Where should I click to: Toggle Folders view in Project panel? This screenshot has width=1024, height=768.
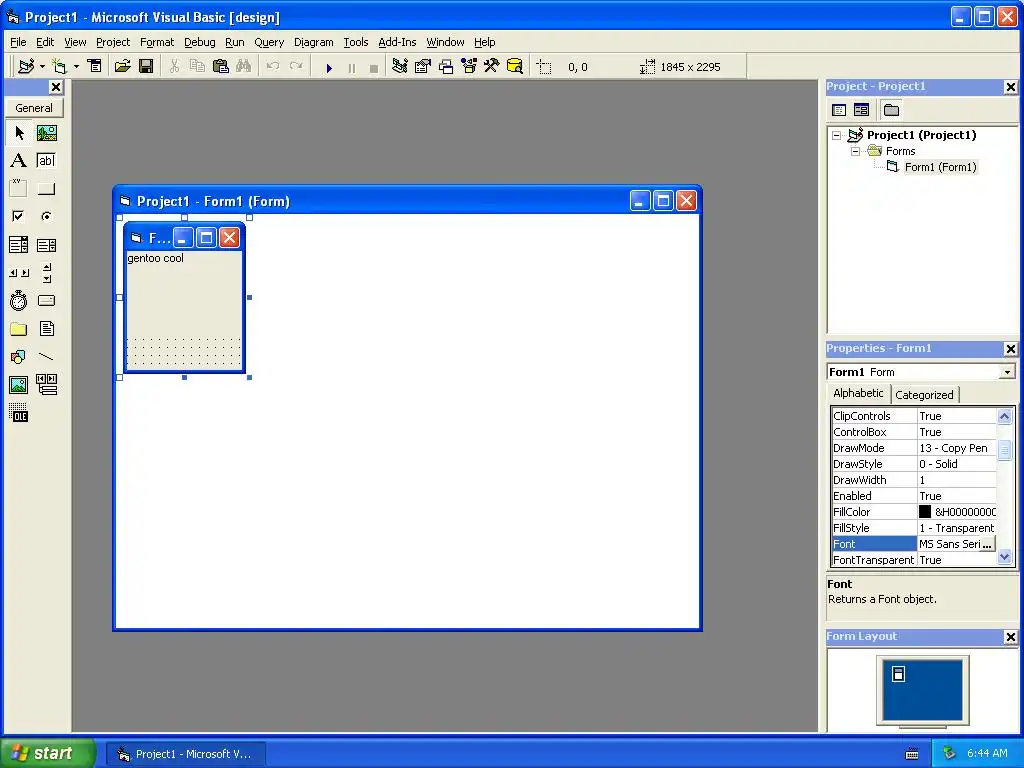pos(891,110)
